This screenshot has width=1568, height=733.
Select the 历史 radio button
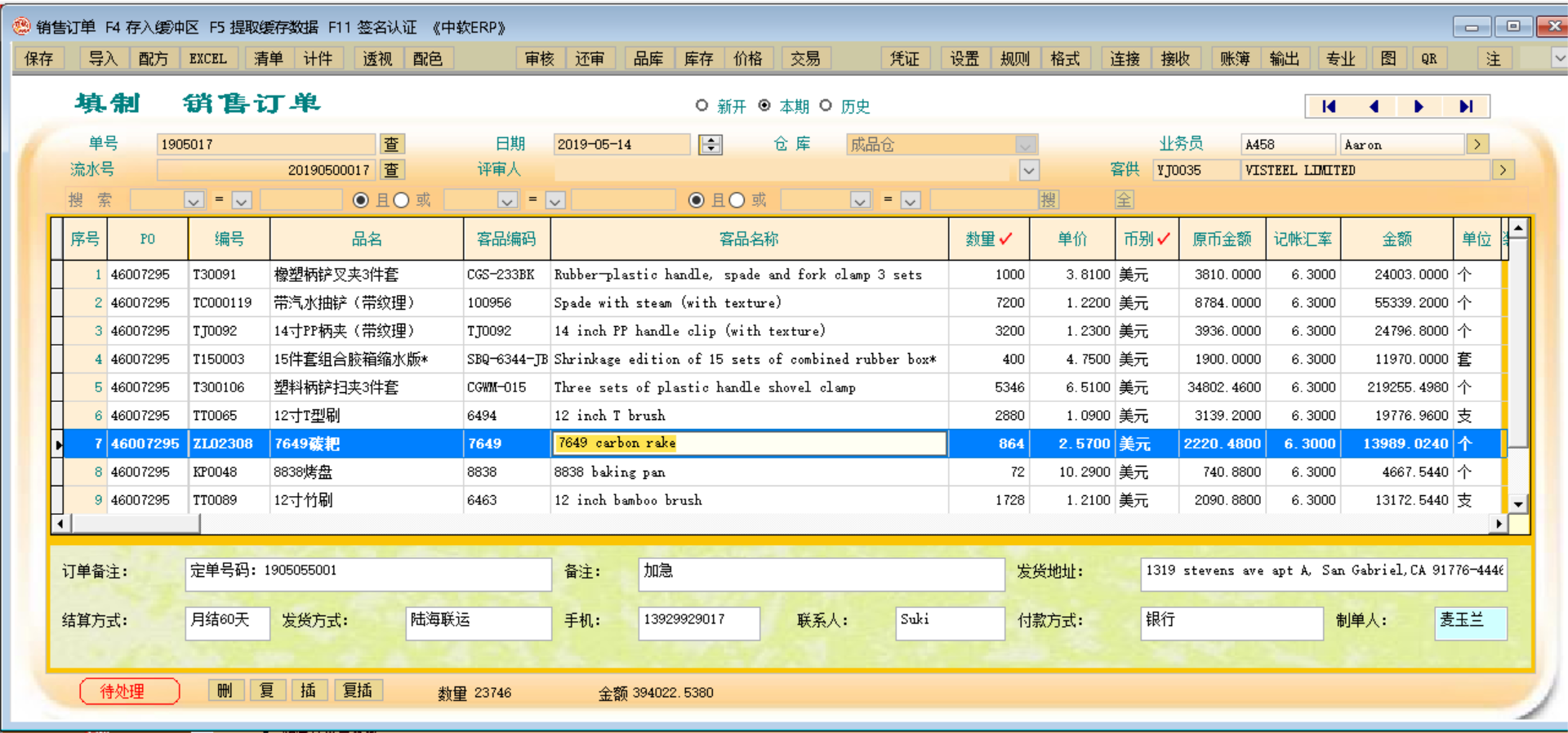[826, 105]
